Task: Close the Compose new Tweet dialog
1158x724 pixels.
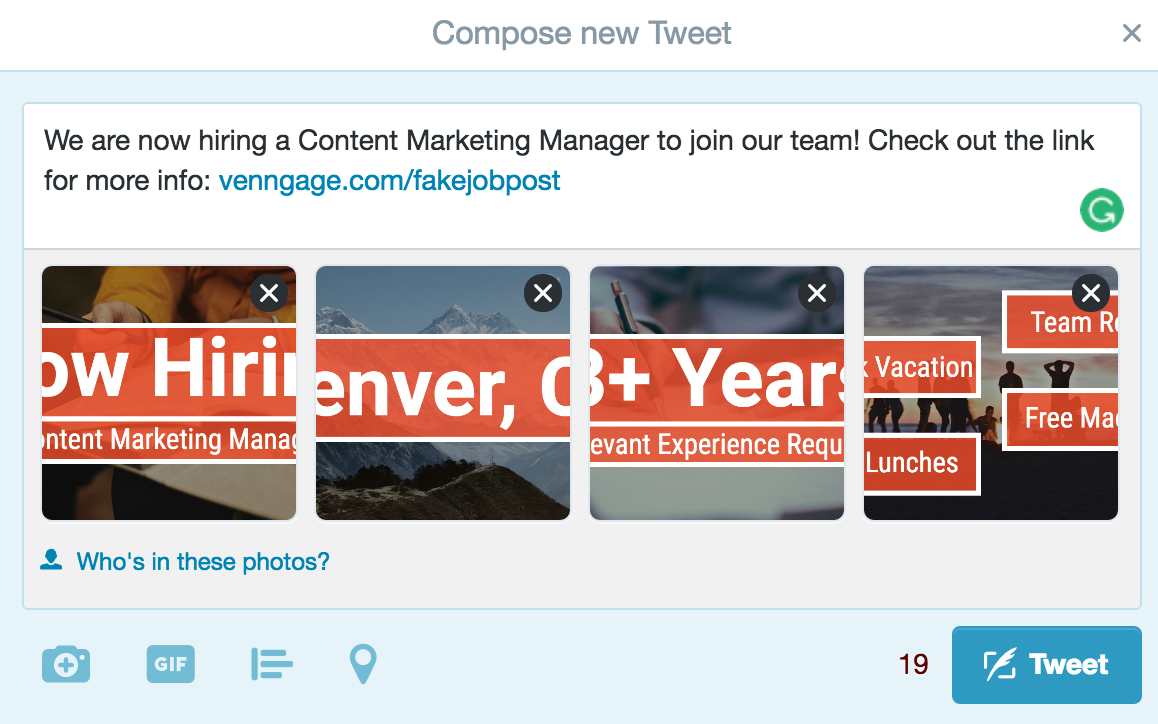Action: (1132, 34)
